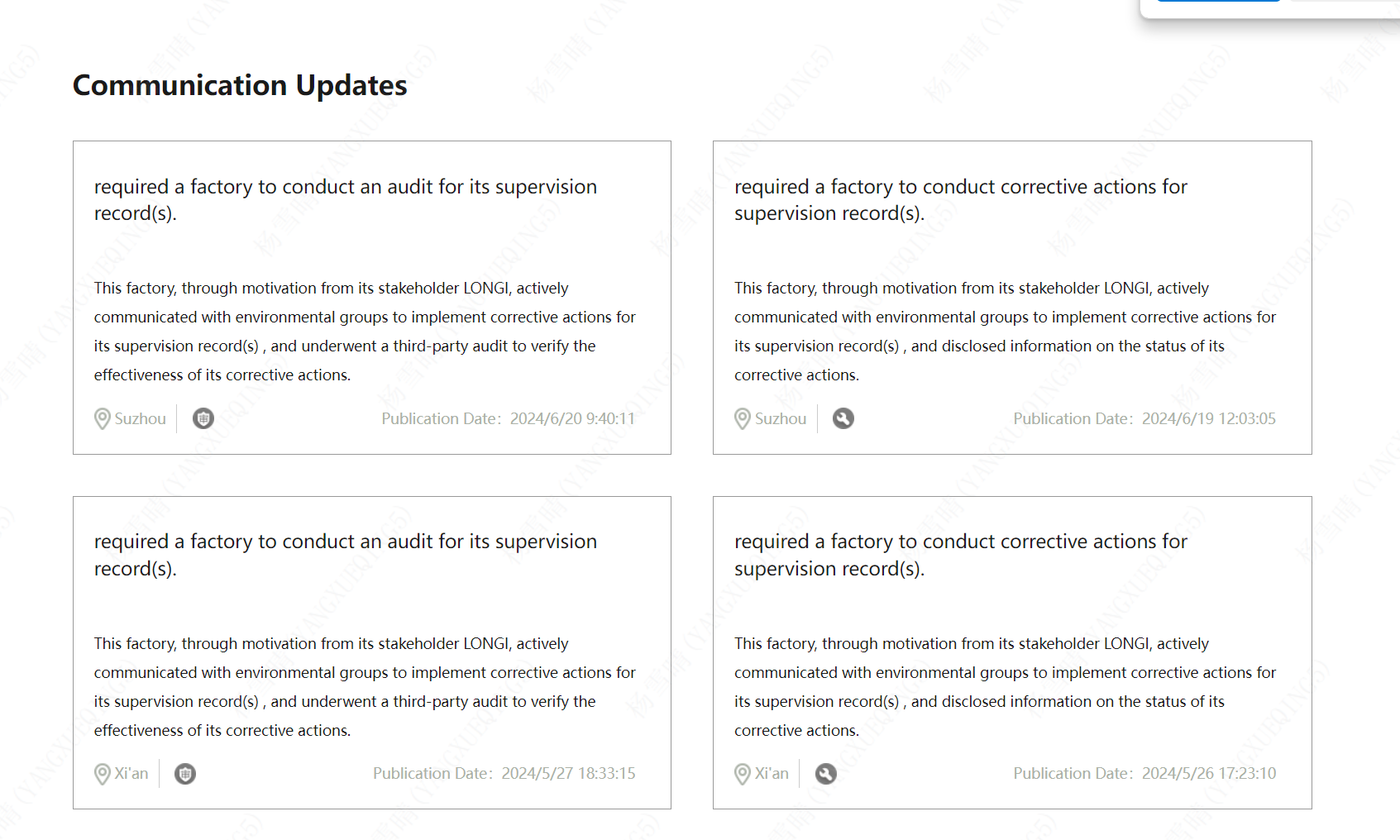Open the Xi'an audit title dated 2024/5/27
Viewport: 1400px width, 840px height.
tap(346, 555)
